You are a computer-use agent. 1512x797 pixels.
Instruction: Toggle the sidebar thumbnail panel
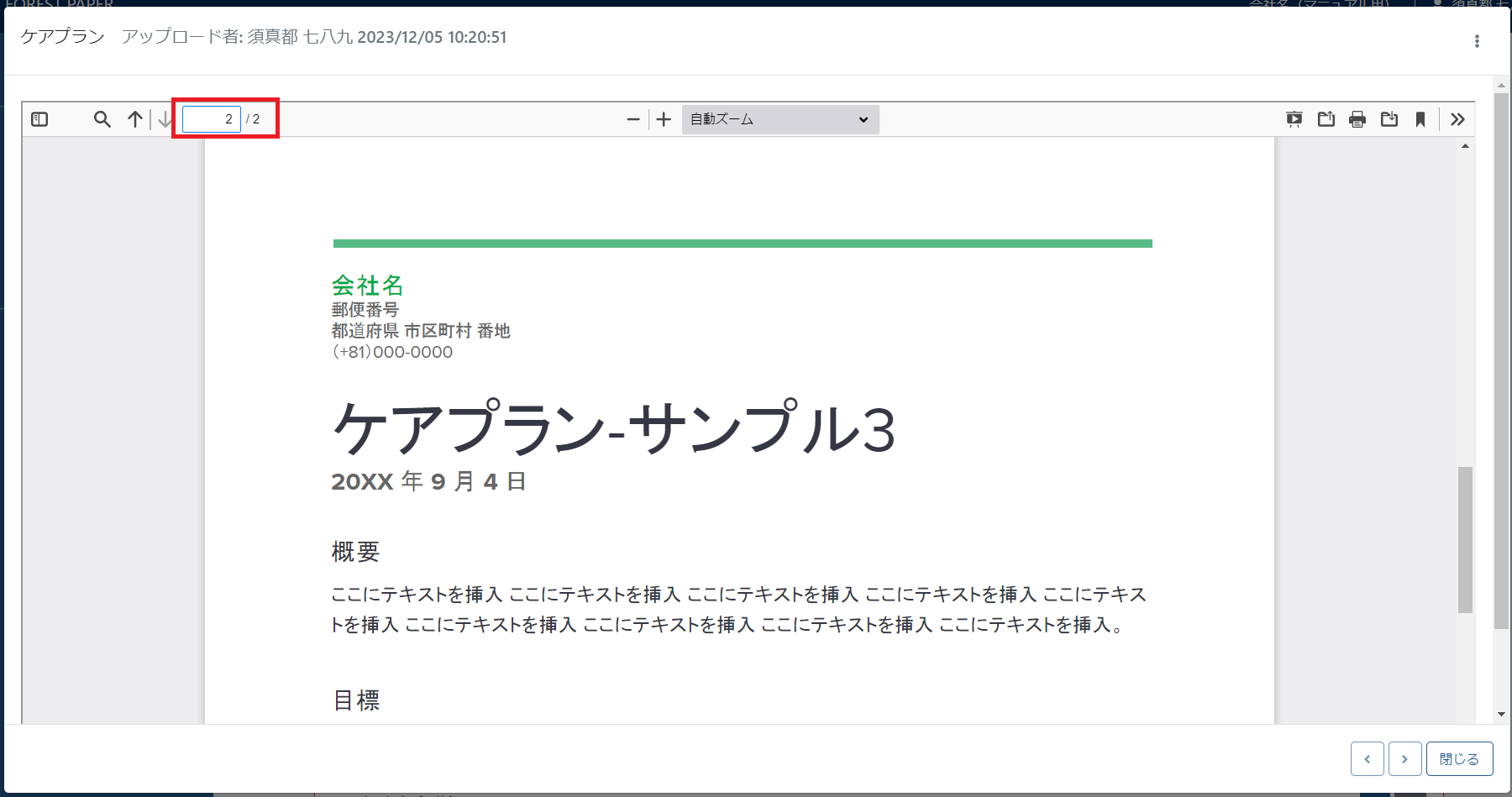tap(39, 118)
